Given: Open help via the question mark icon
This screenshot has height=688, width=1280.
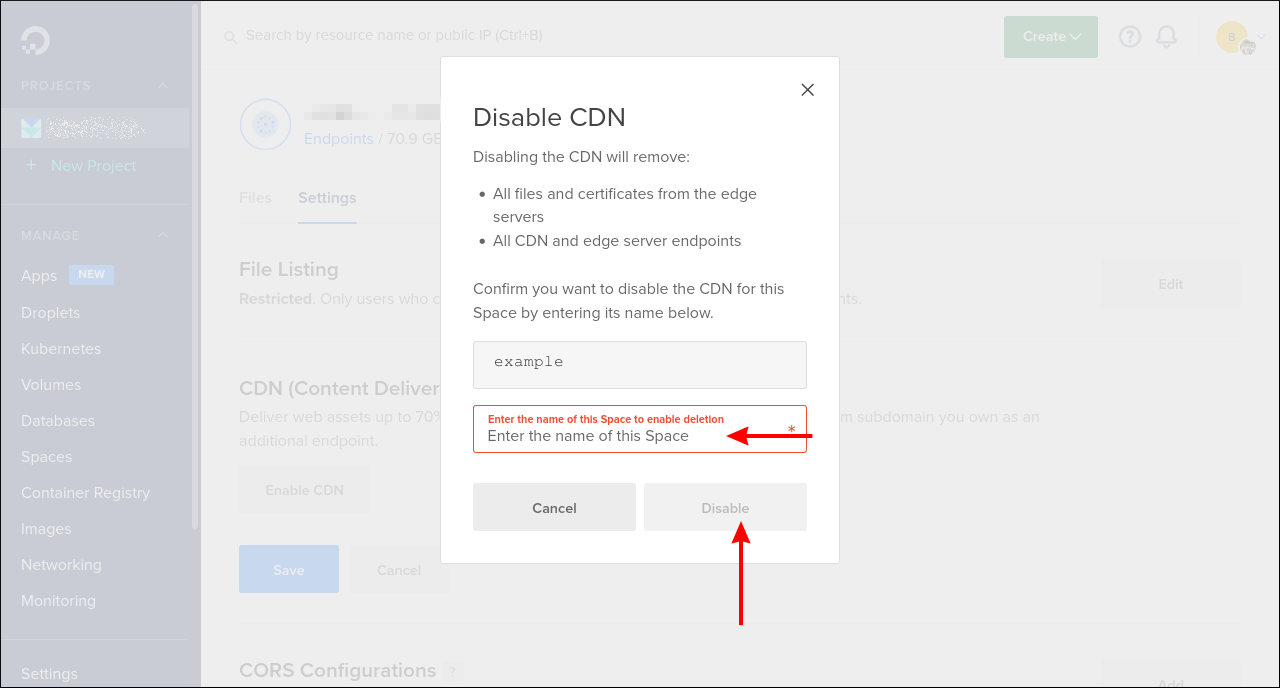Looking at the screenshot, I should click(x=1129, y=36).
